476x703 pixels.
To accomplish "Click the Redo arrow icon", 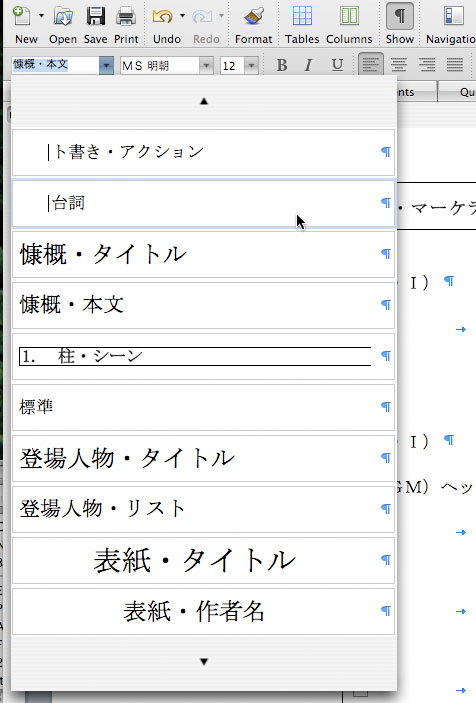I will [202, 16].
